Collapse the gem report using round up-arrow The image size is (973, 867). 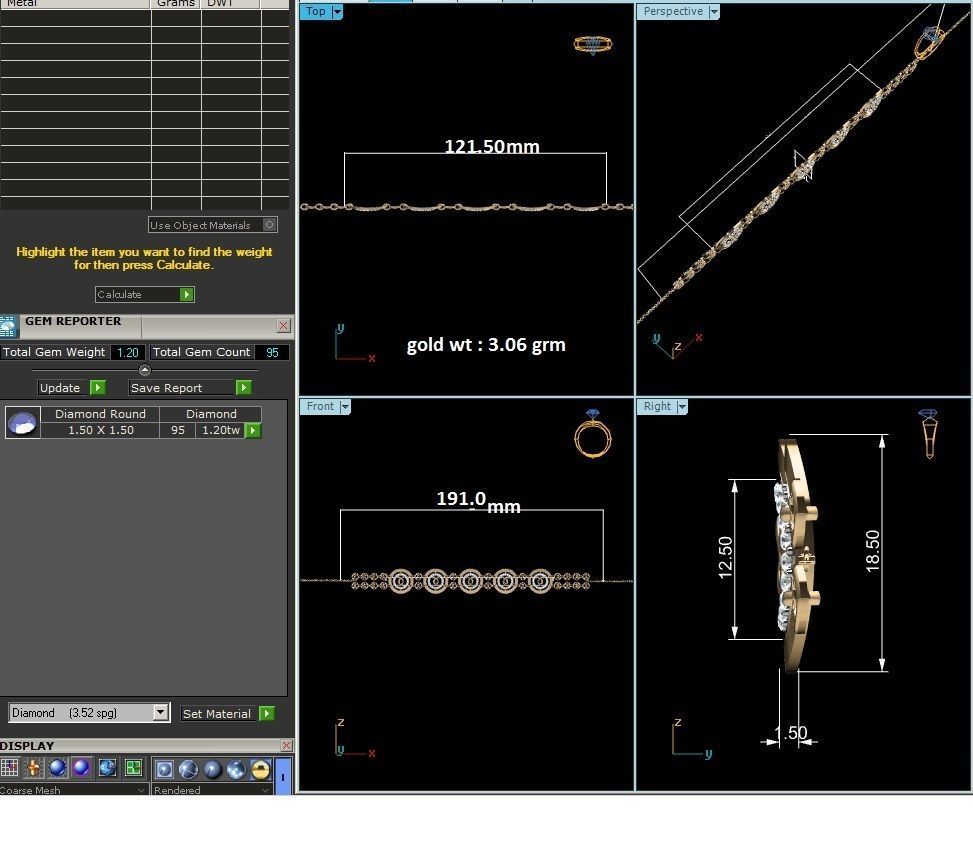point(145,370)
